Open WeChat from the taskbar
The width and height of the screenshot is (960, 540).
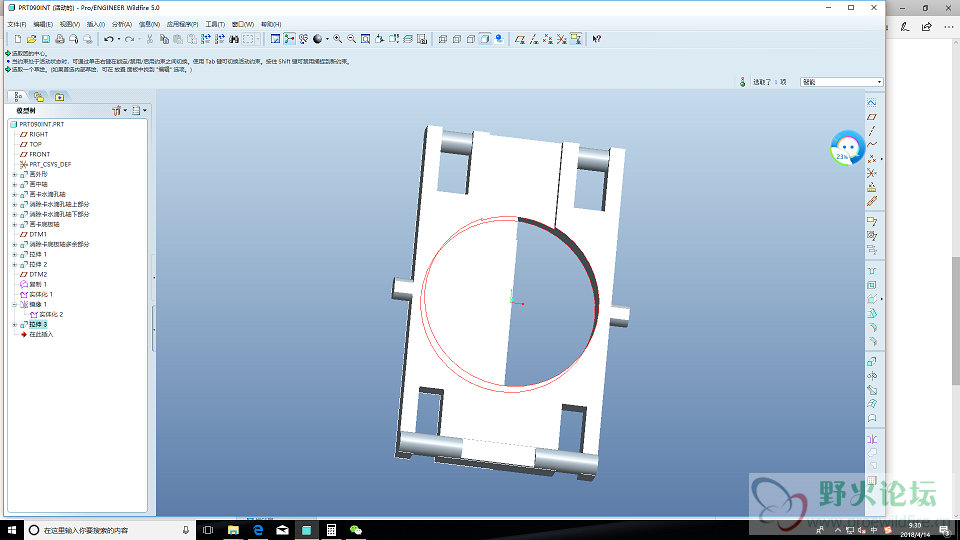356,530
